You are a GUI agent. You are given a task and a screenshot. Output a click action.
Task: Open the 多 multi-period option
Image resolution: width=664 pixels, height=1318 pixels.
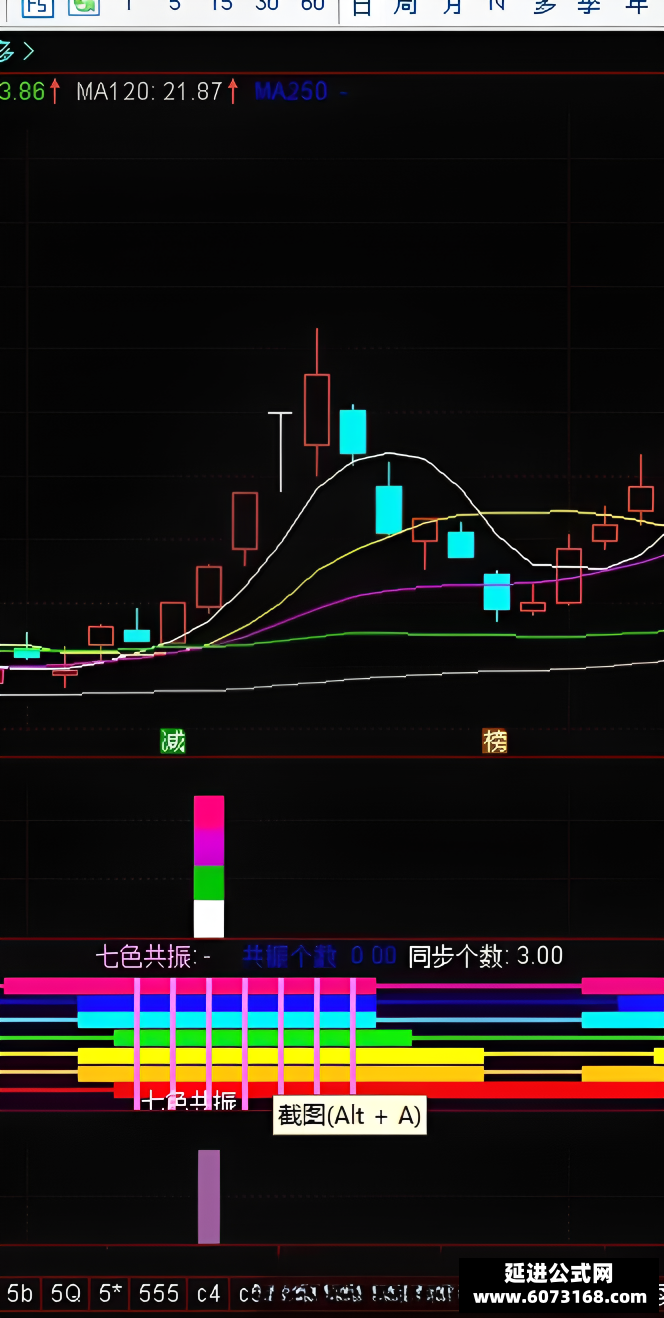click(545, 7)
